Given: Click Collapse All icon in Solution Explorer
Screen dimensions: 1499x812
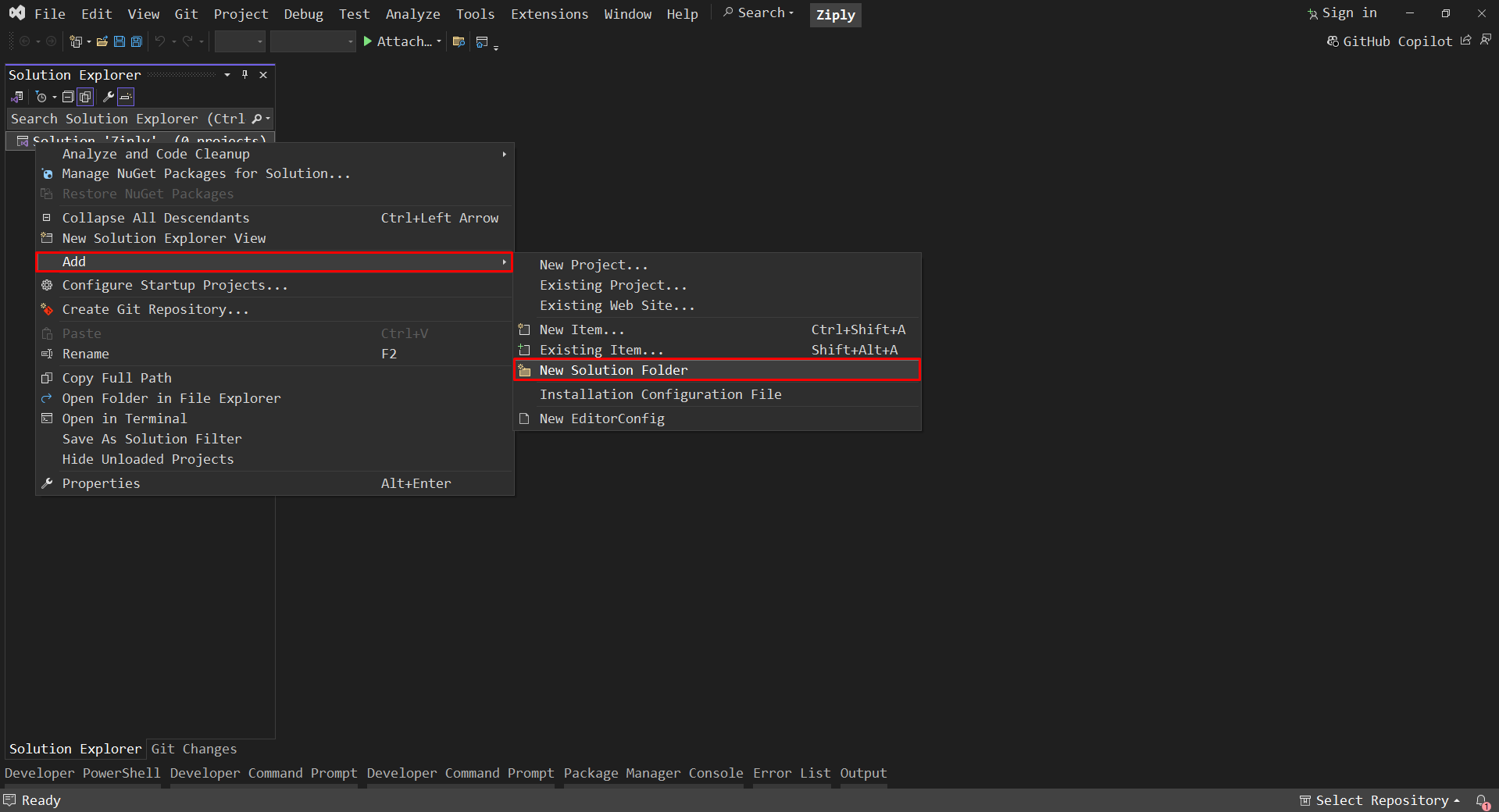Looking at the screenshot, I should pyautogui.click(x=68, y=97).
